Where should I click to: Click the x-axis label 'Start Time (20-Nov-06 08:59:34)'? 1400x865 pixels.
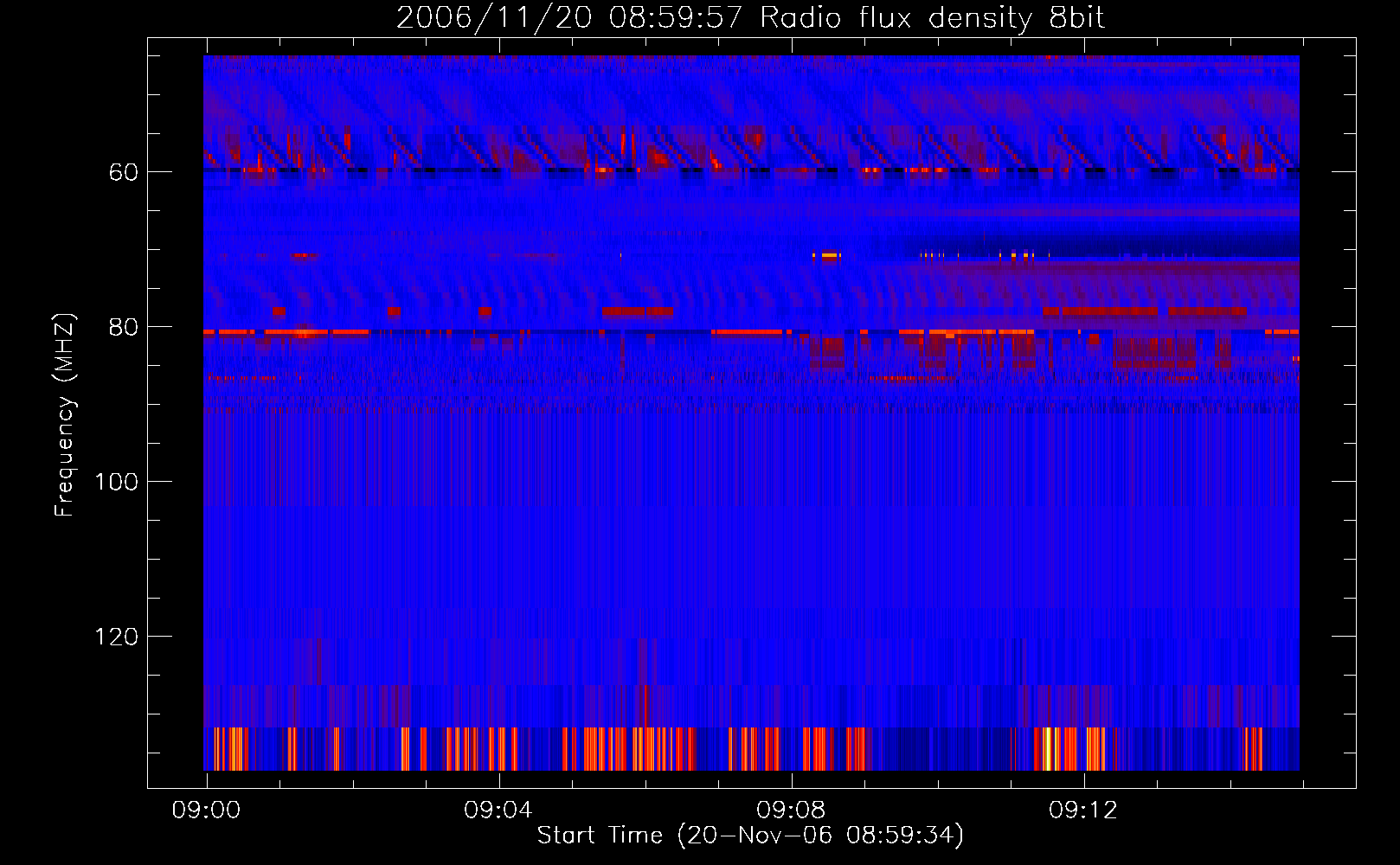coord(750,835)
